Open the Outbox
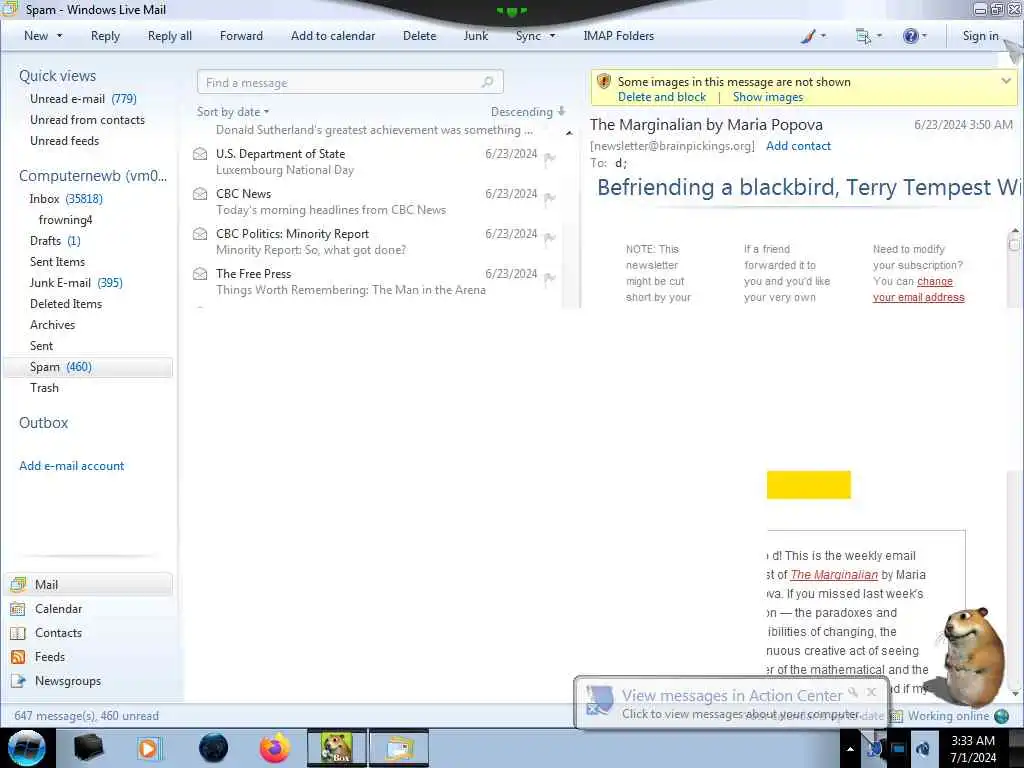 pos(43,423)
